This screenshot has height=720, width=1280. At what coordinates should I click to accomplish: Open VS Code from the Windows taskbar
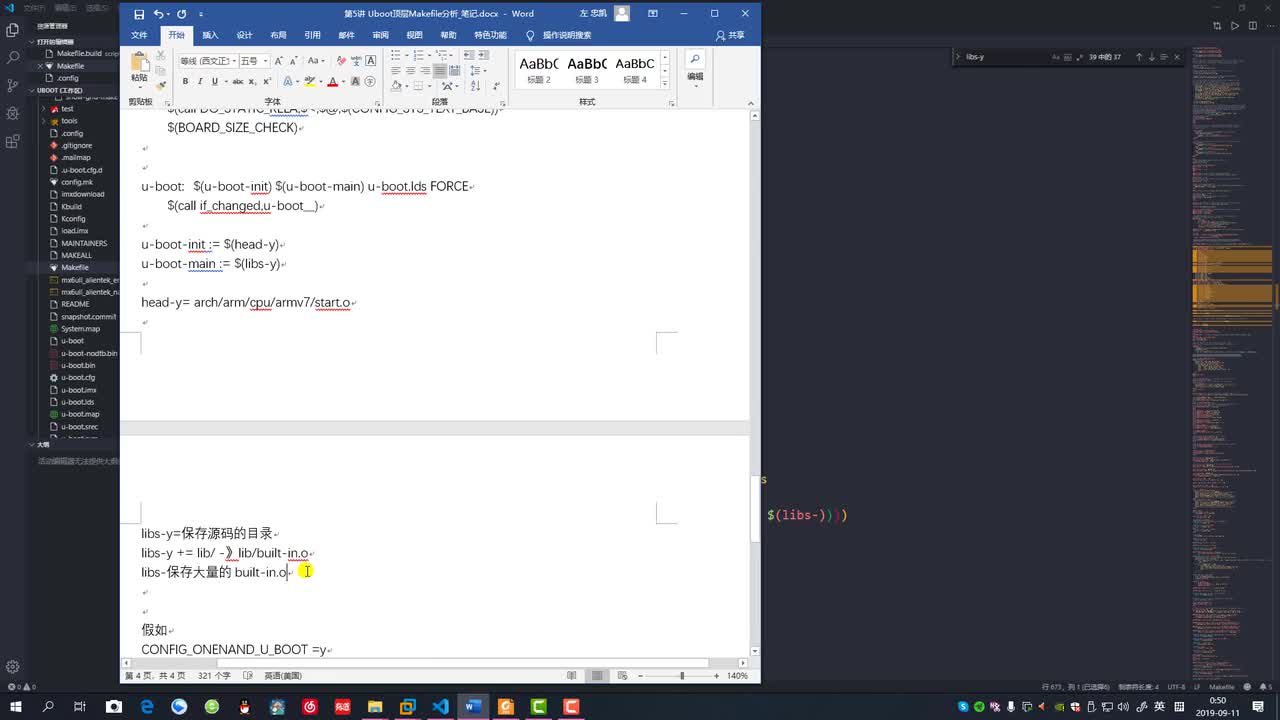point(440,706)
